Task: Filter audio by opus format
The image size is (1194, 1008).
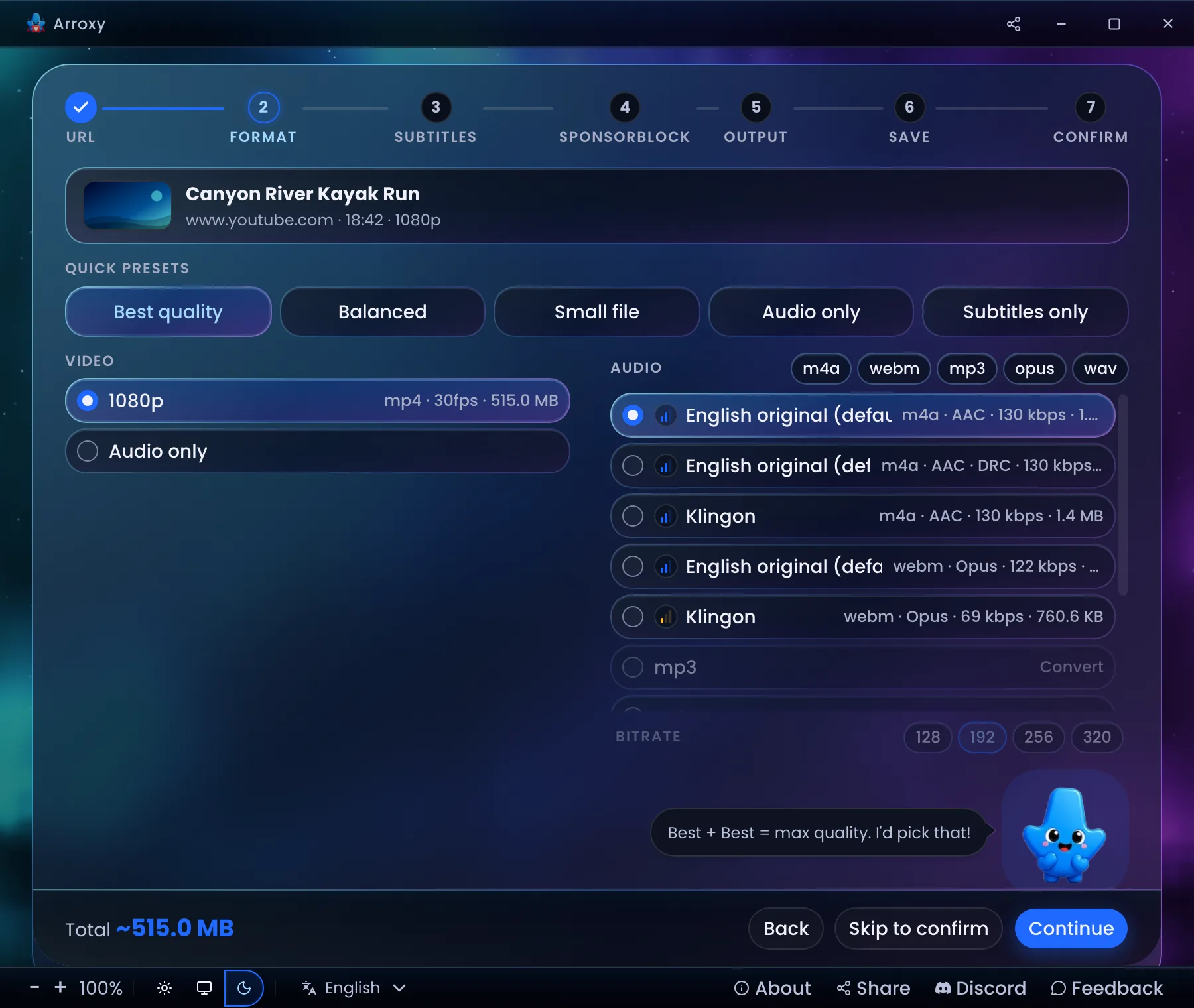Action: (x=1035, y=369)
